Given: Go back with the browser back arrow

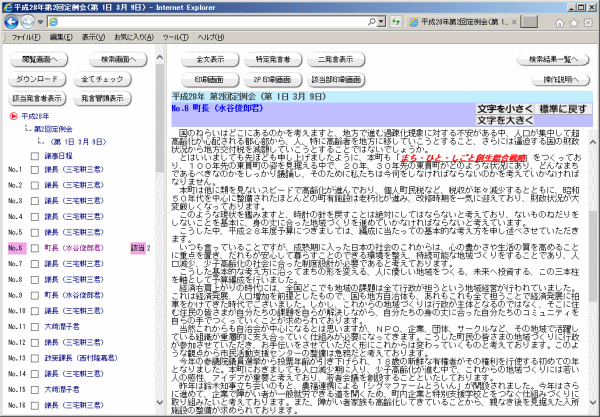Looking at the screenshot, I should point(11,22).
